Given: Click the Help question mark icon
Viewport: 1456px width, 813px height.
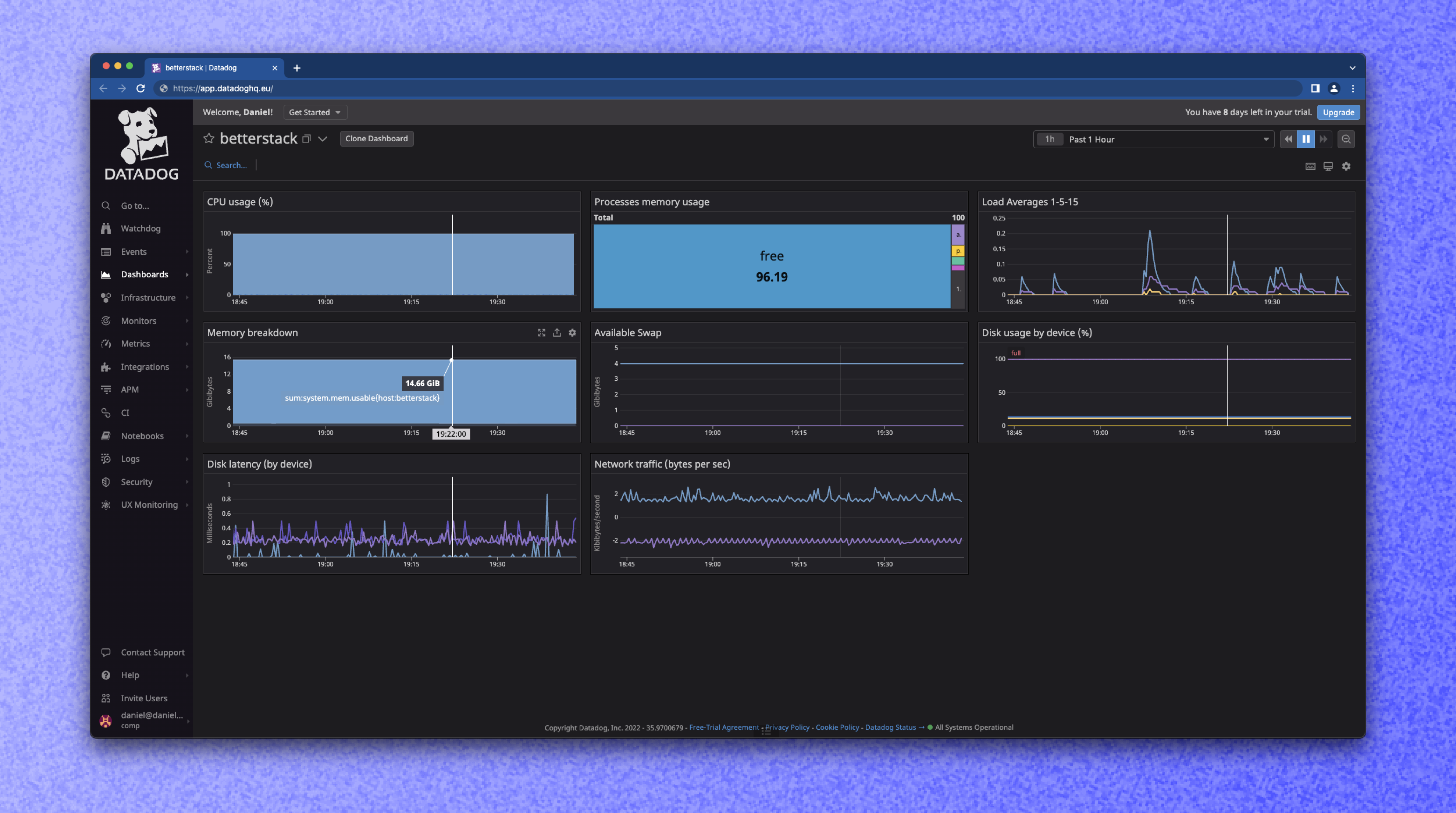Looking at the screenshot, I should tap(106, 675).
